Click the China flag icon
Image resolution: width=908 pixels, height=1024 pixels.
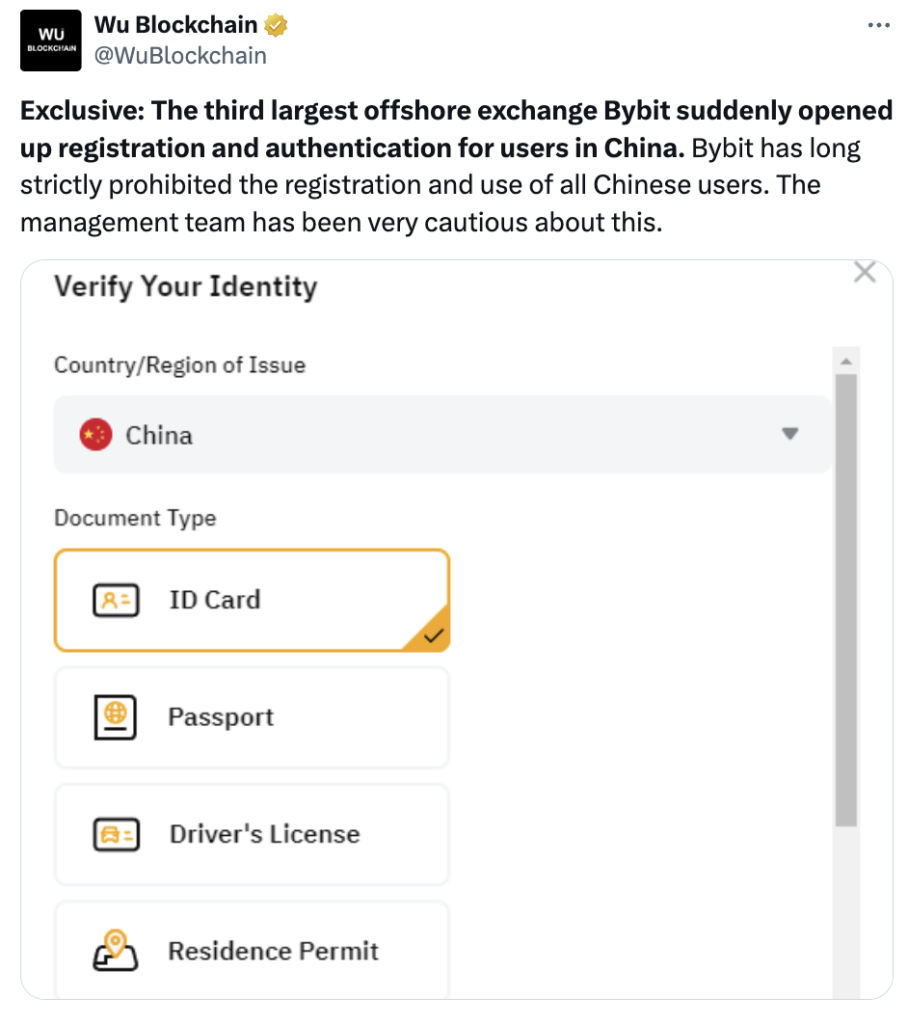(x=96, y=434)
